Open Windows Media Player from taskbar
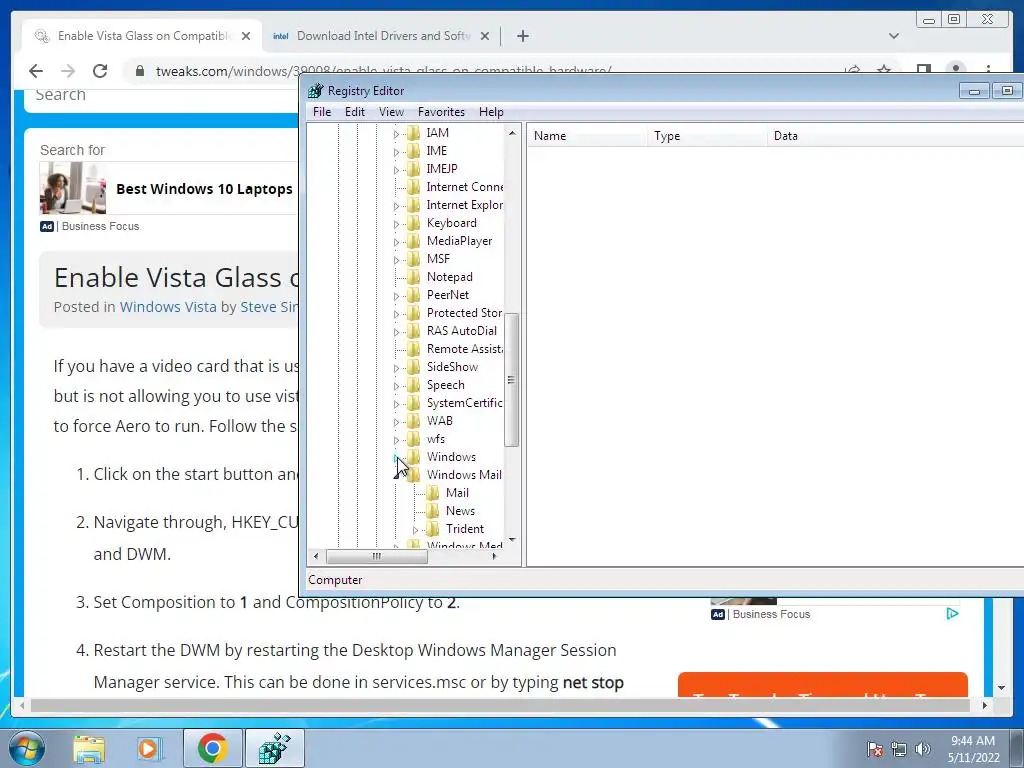This screenshot has width=1024, height=768. click(x=149, y=749)
